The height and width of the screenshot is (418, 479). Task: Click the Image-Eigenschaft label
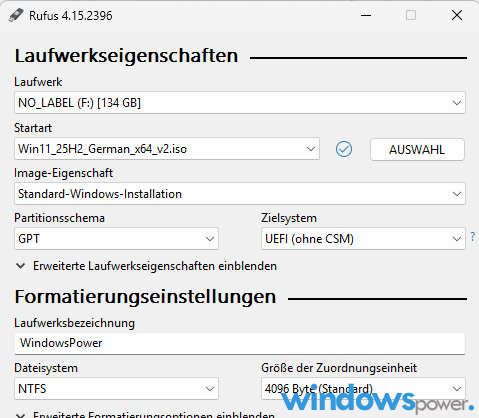[64, 173]
